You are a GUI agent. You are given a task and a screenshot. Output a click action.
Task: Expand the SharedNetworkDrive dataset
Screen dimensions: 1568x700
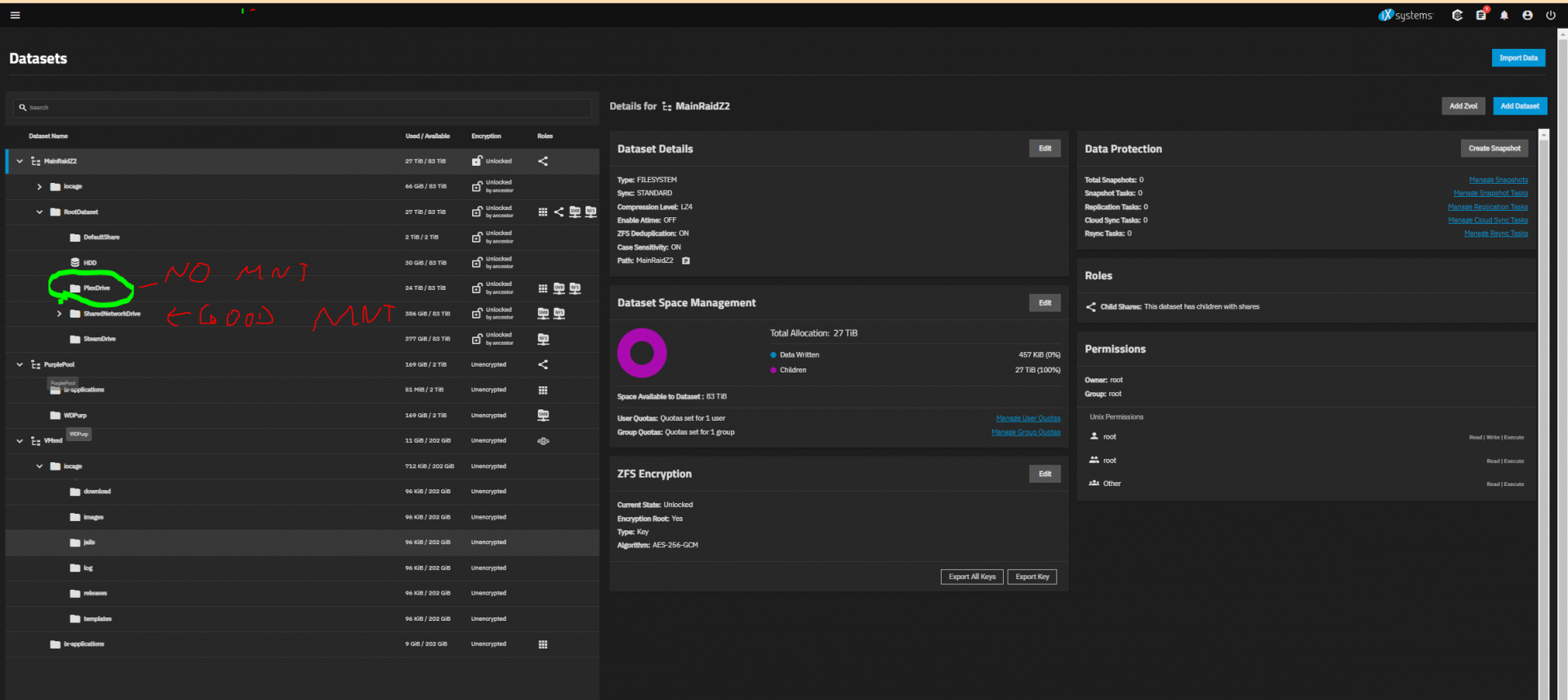point(60,314)
